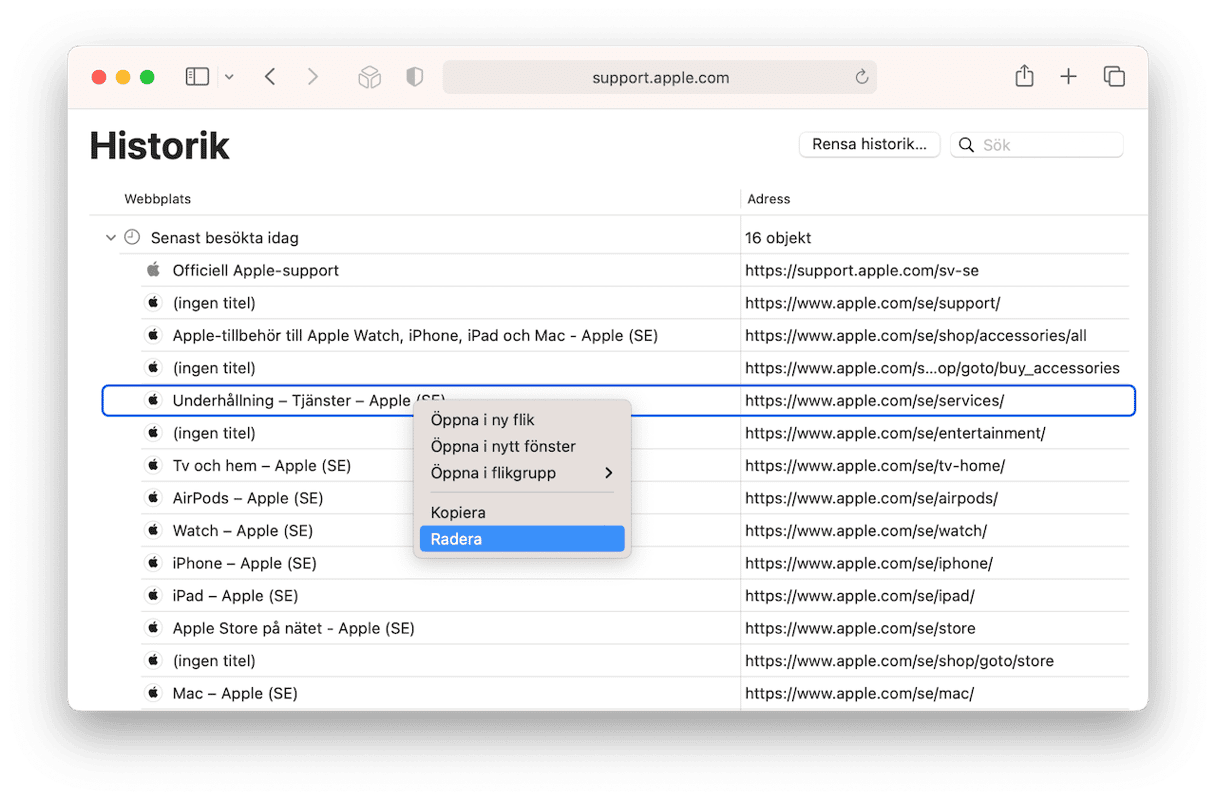Select the Officiell Apple-support history row
Image resolution: width=1216 pixels, height=800 pixels.
coord(635,270)
